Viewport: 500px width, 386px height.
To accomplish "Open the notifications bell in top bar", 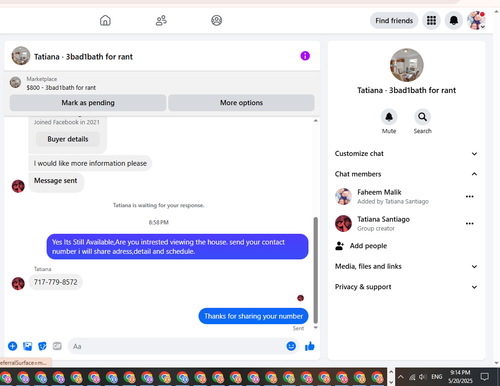I will coord(454,21).
